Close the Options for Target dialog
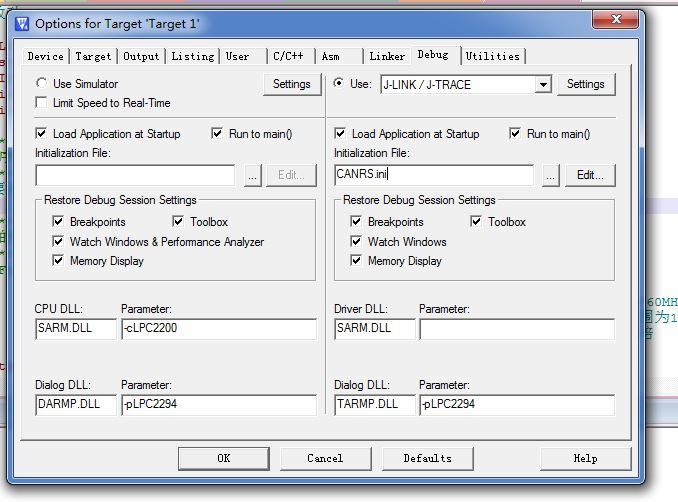 click(616, 19)
